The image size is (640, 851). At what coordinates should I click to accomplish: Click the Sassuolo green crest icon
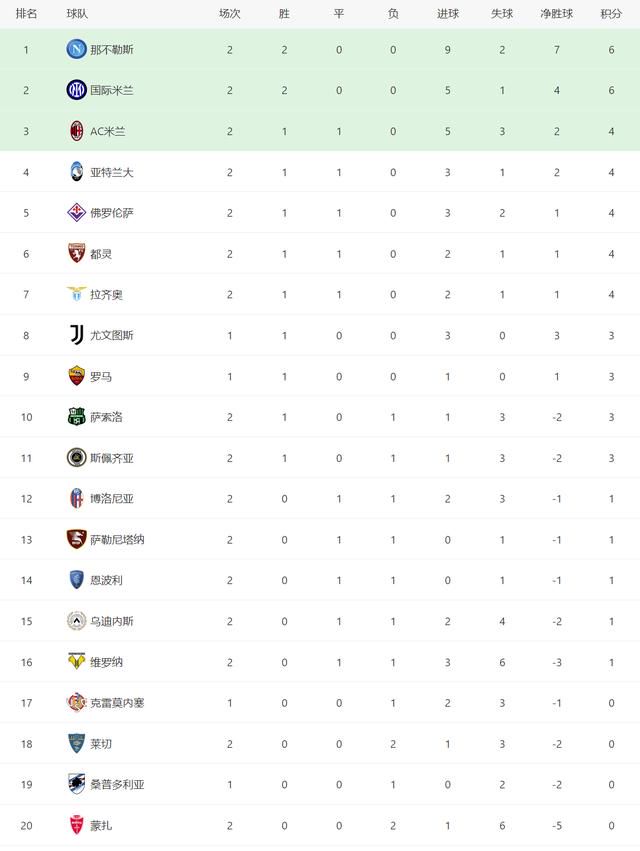click(77, 417)
